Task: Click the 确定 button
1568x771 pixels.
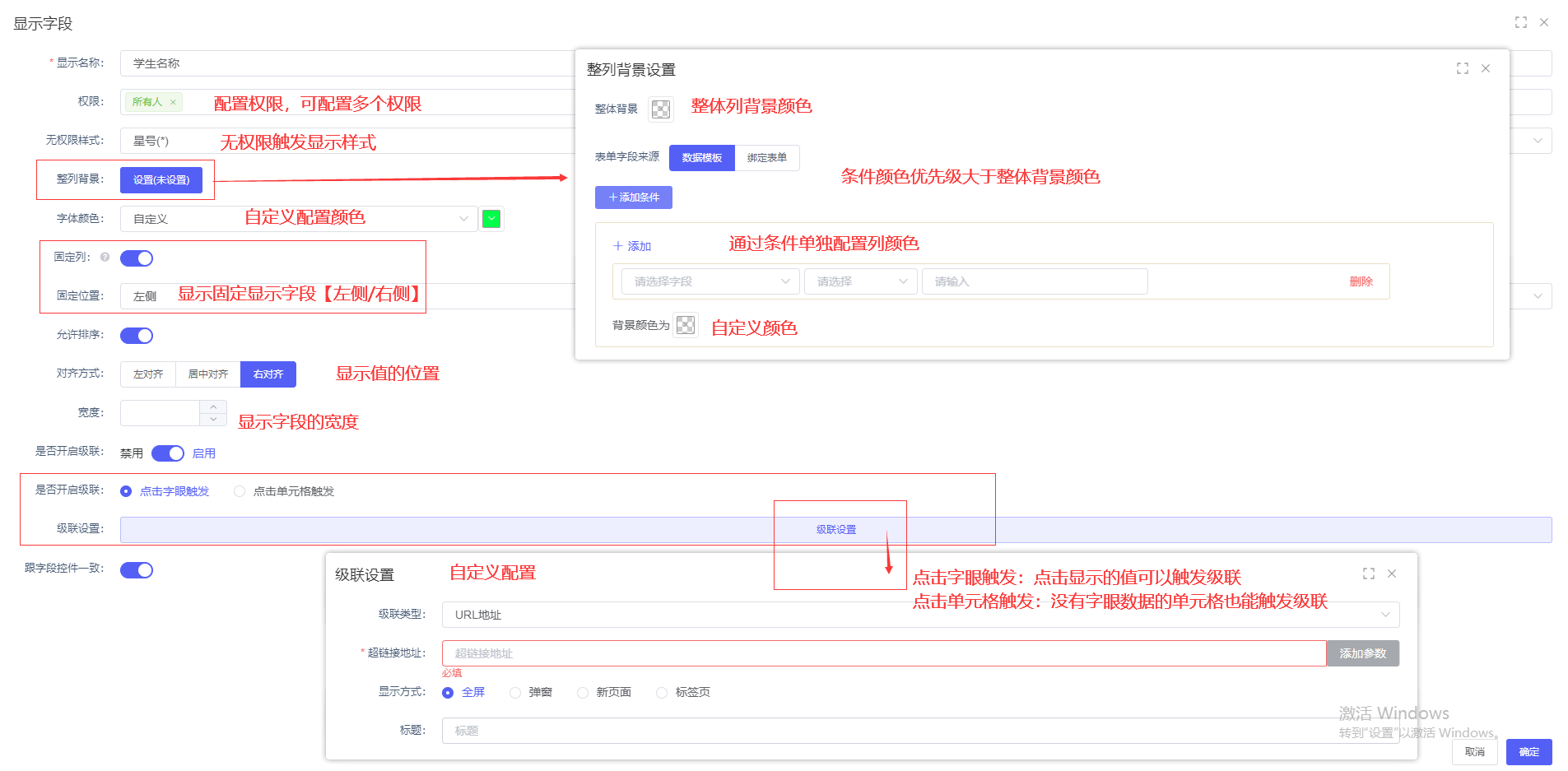Action: tap(1528, 752)
